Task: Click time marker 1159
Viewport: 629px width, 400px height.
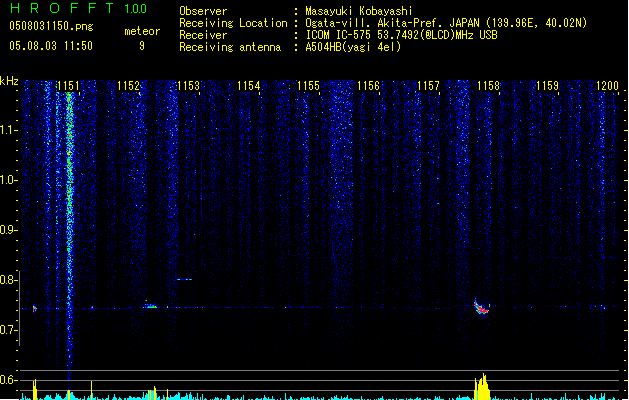Action: pos(547,86)
